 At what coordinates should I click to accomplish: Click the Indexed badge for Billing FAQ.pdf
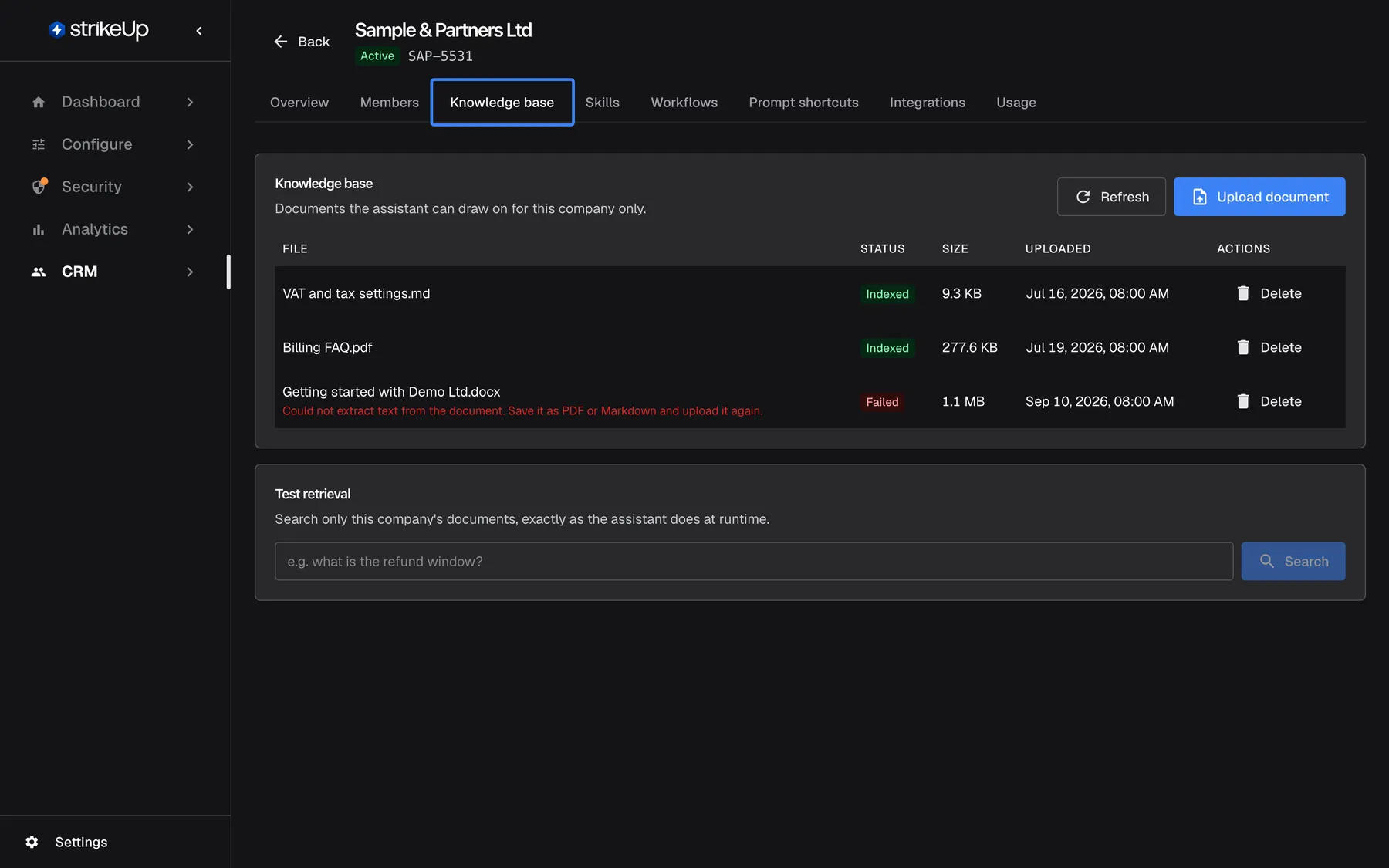(887, 348)
